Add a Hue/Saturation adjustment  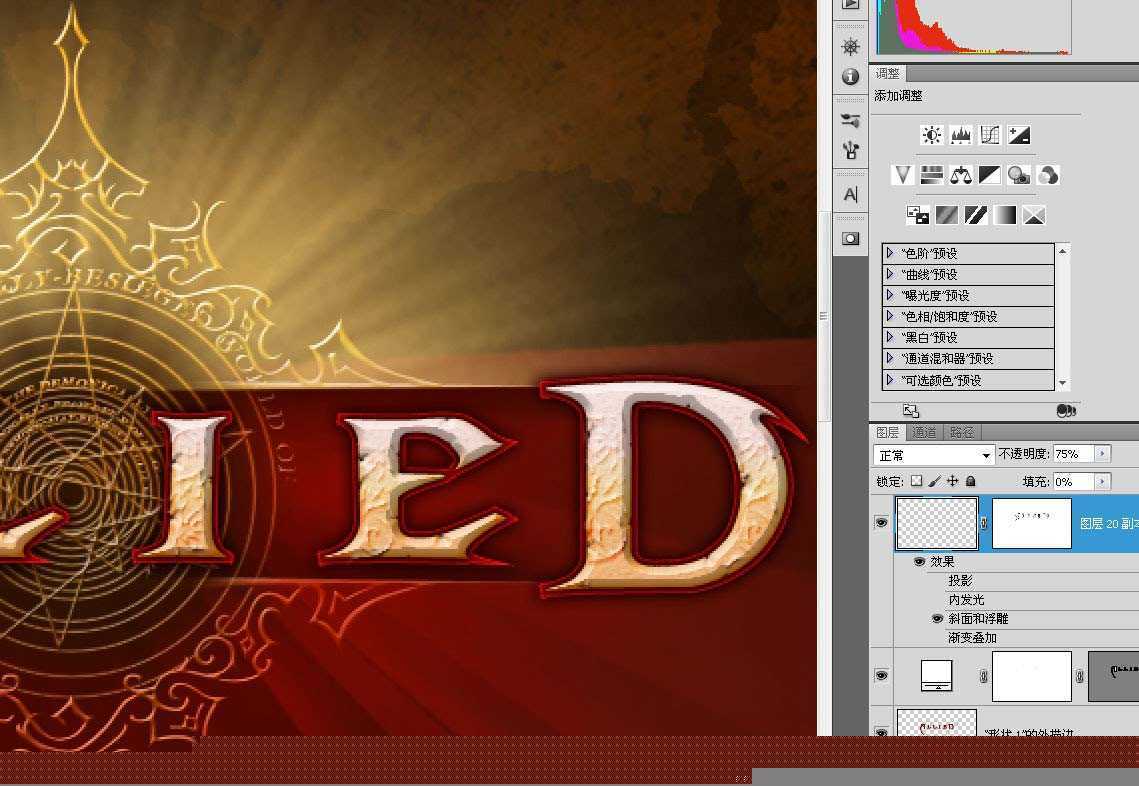point(932,175)
